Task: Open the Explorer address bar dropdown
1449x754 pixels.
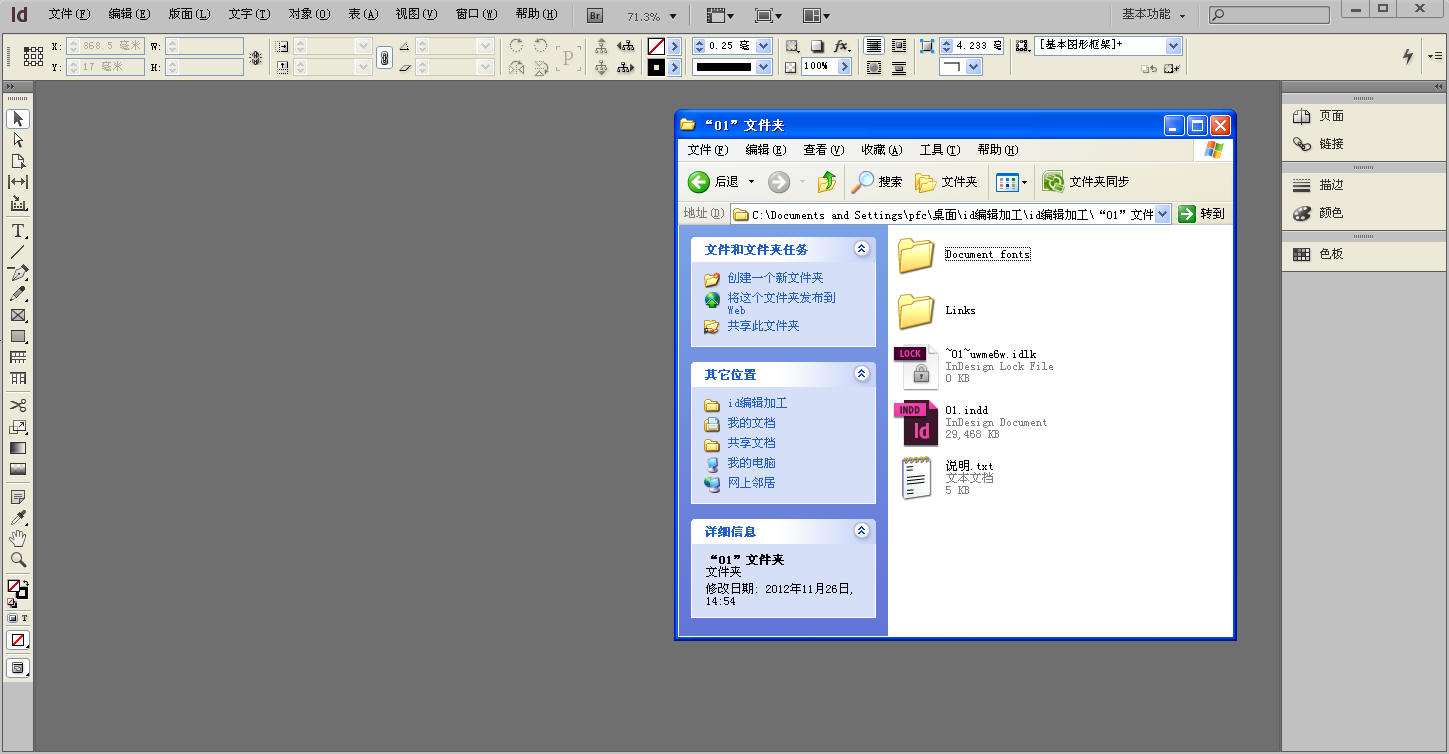Action: 1163,214
